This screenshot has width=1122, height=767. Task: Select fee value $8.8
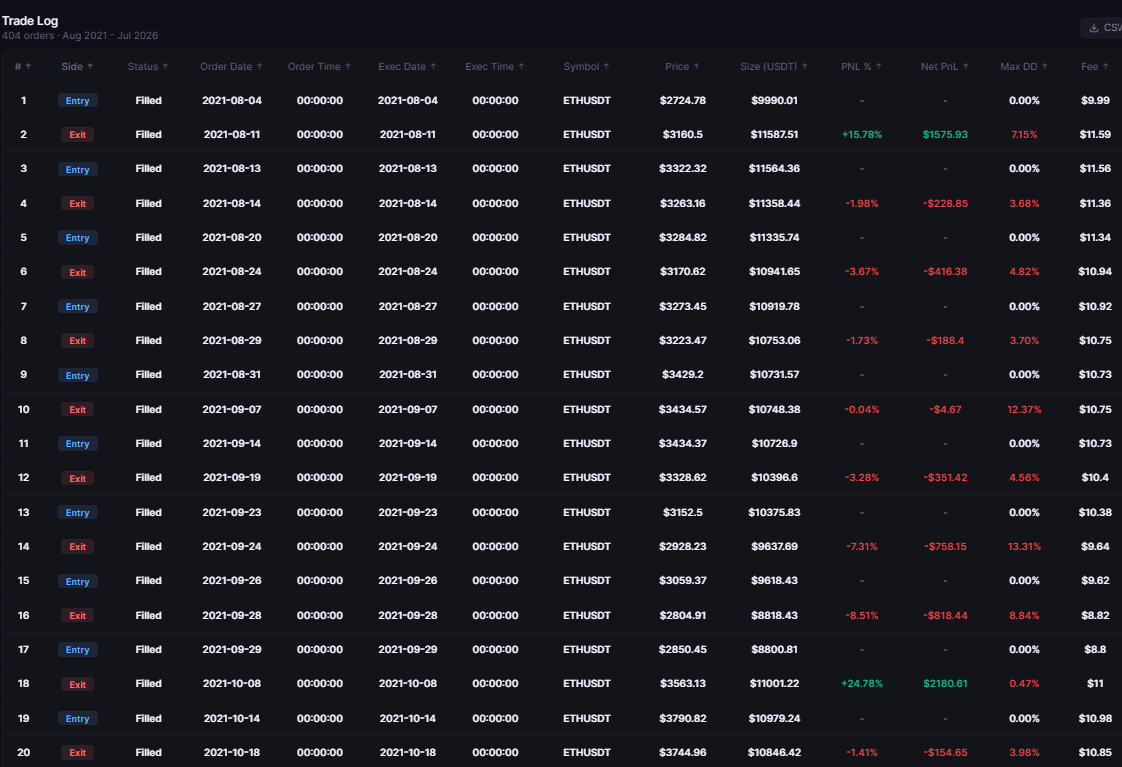pyautogui.click(x=1095, y=650)
